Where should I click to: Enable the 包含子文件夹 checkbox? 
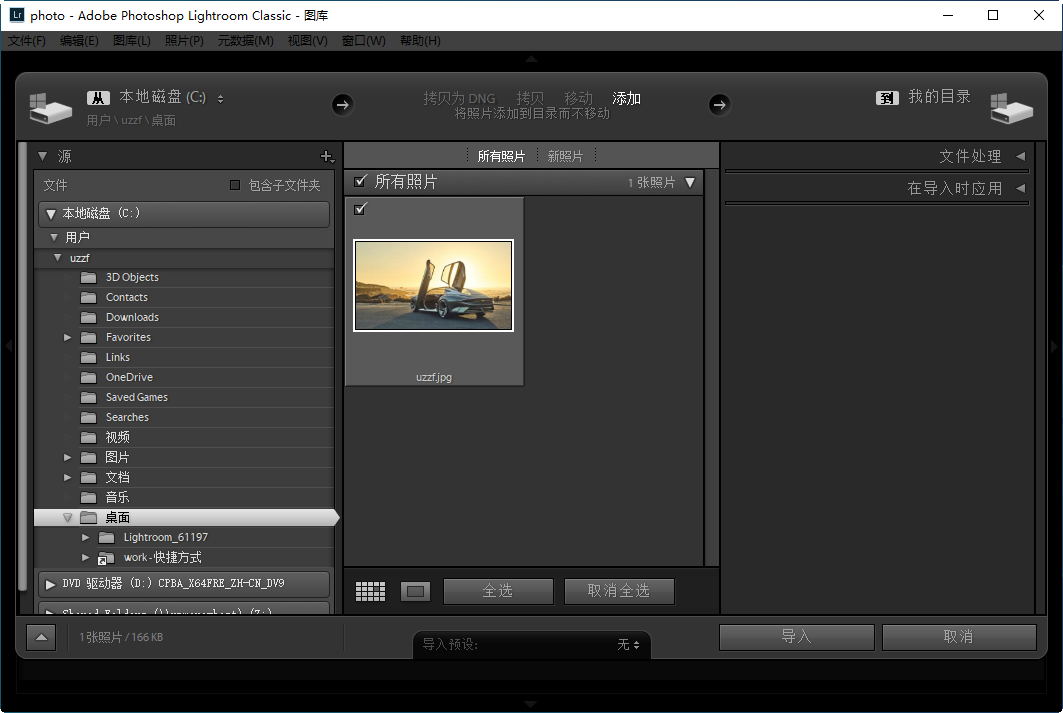tap(236, 184)
